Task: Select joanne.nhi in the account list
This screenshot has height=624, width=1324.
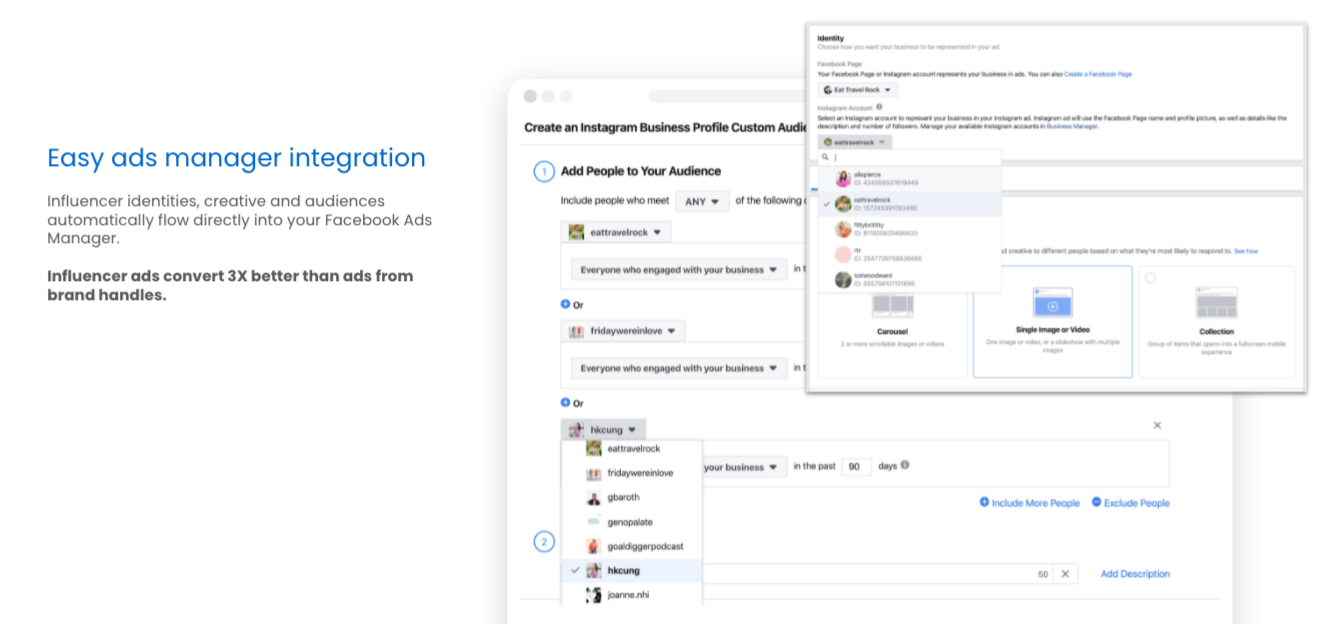Action: pos(632,594)
